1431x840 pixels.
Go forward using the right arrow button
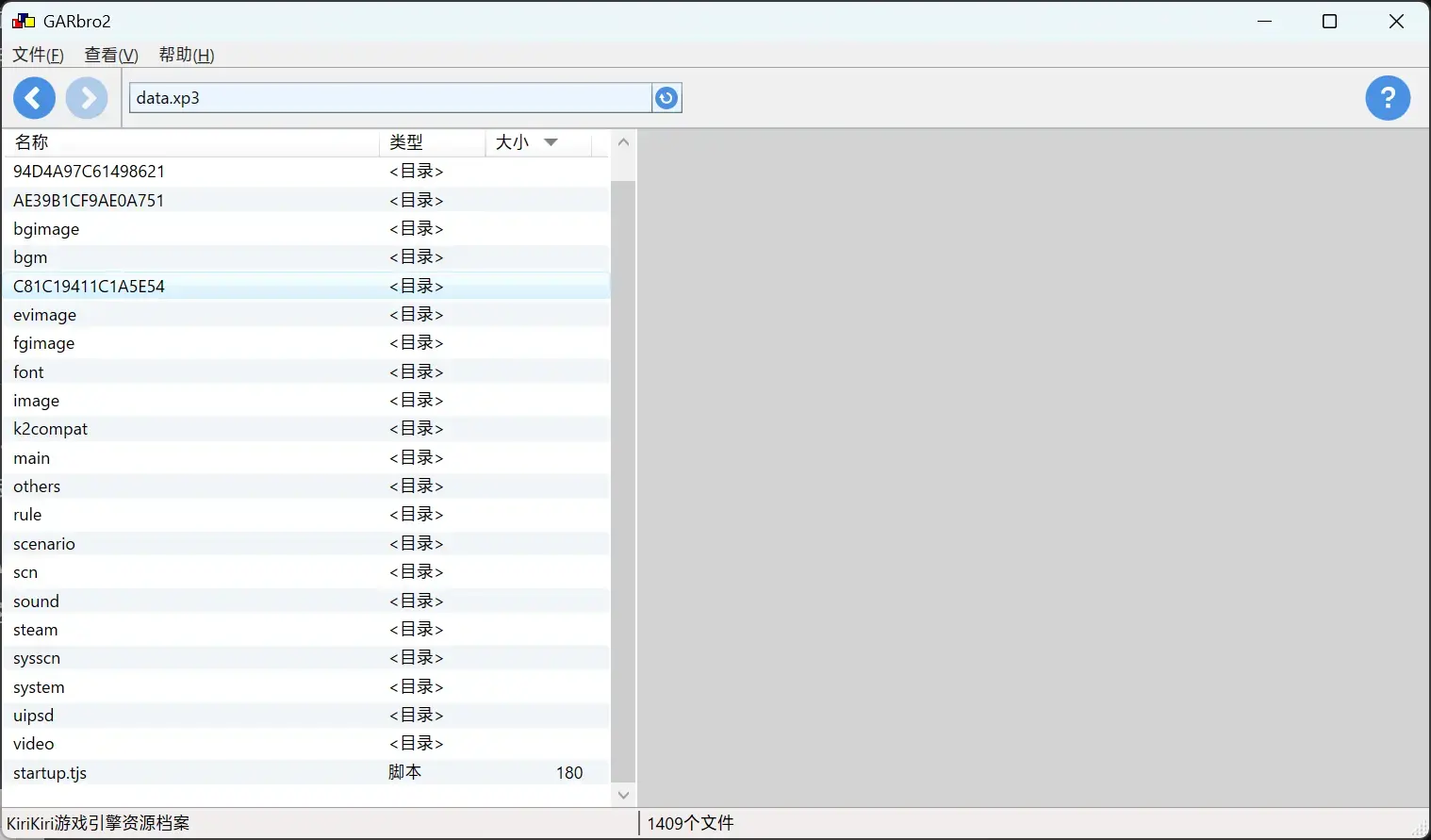pyautogui.click(x=87, y=98)
